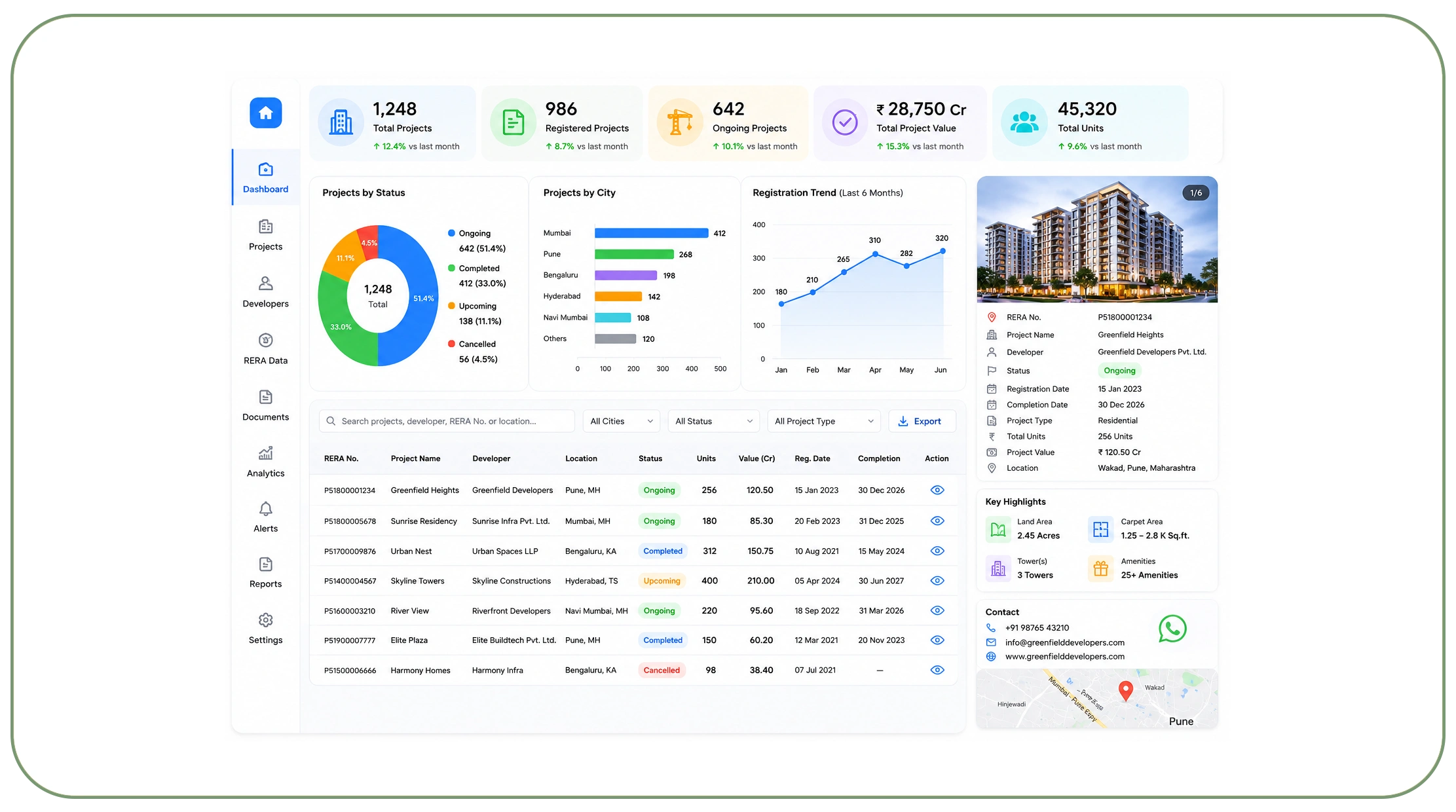The image size is (1456, 812).
Task: Click the email envelope icon in Contact
Action: [991, 642]
